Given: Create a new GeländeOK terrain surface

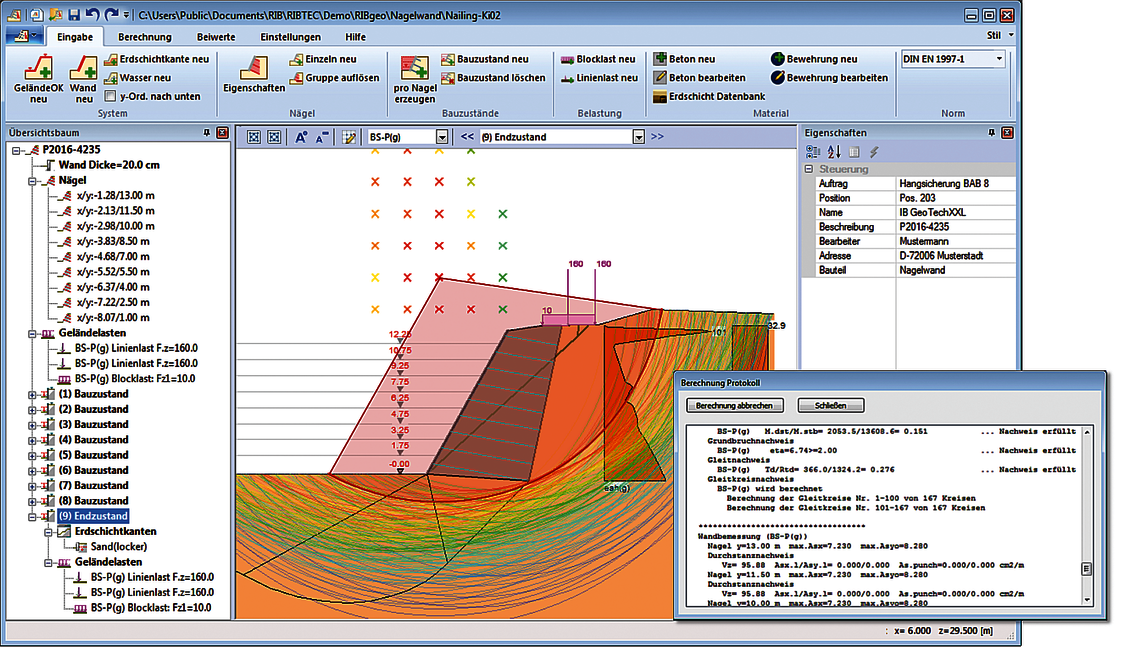Looking at the screenshot, I should [x=39, y=79].
